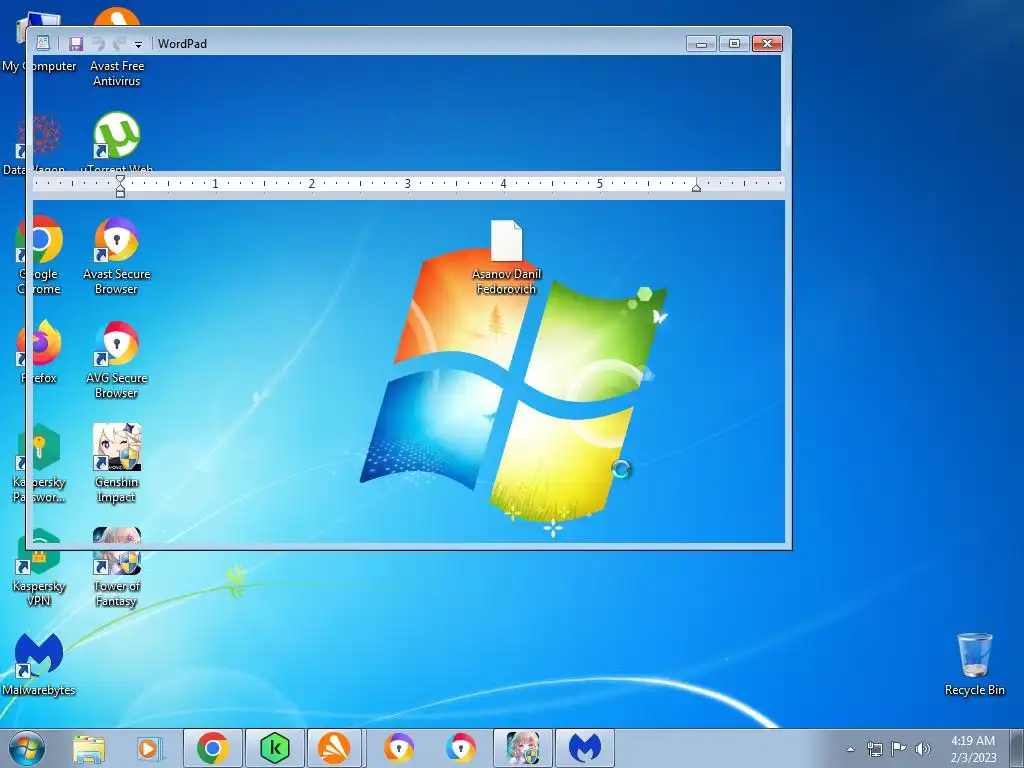Switch to the anime game taskbar button

click(523, 748)
